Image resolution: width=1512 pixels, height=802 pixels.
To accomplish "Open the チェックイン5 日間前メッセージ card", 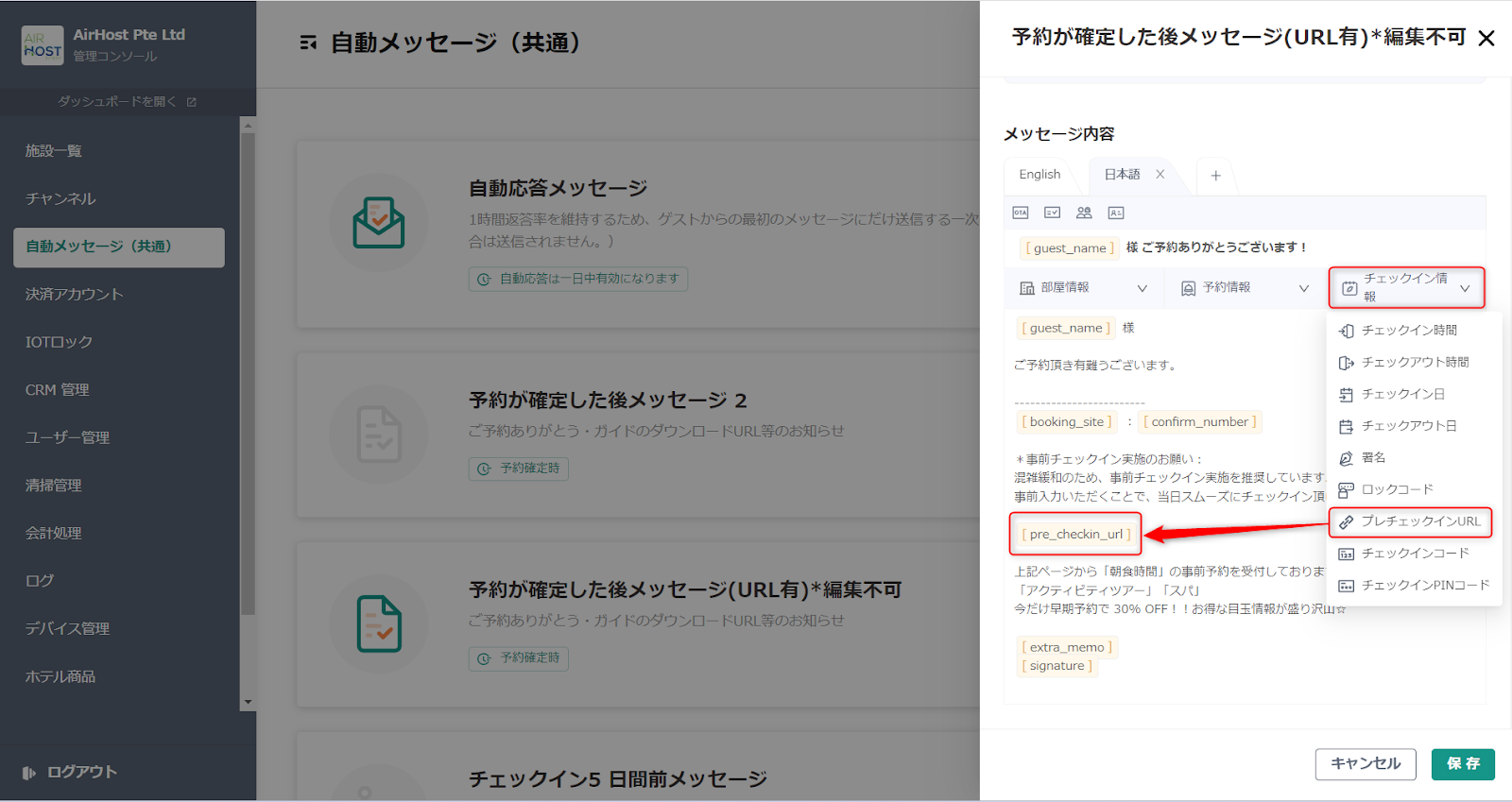I will point(618,779).
